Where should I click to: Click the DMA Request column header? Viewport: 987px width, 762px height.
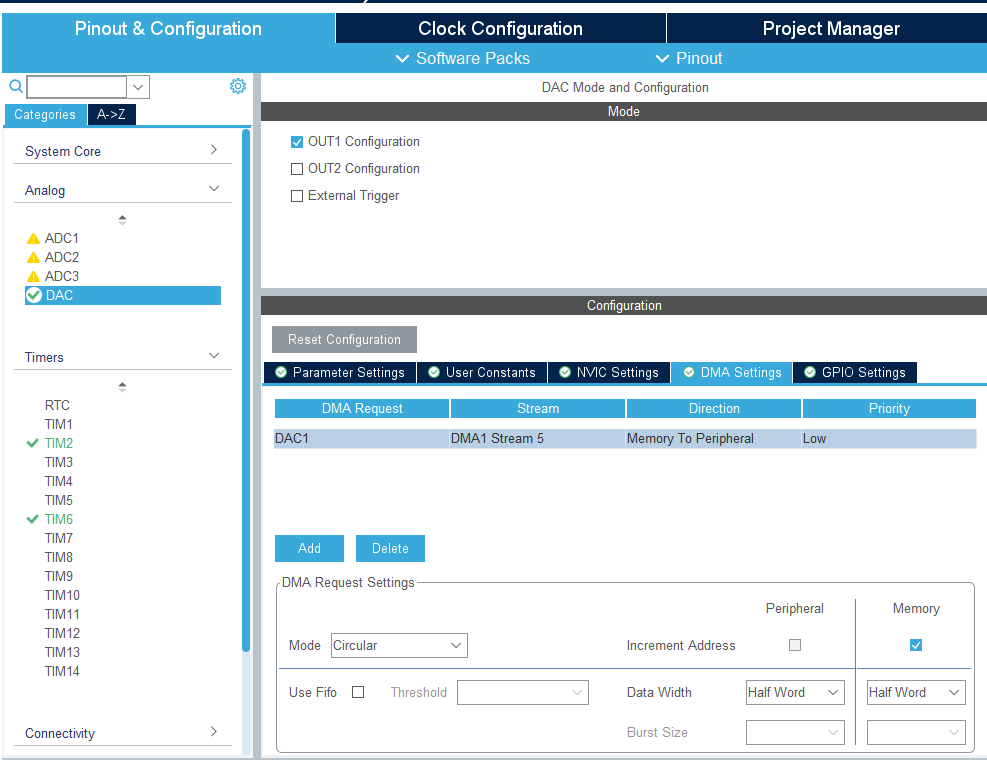[x=362, y=408]
